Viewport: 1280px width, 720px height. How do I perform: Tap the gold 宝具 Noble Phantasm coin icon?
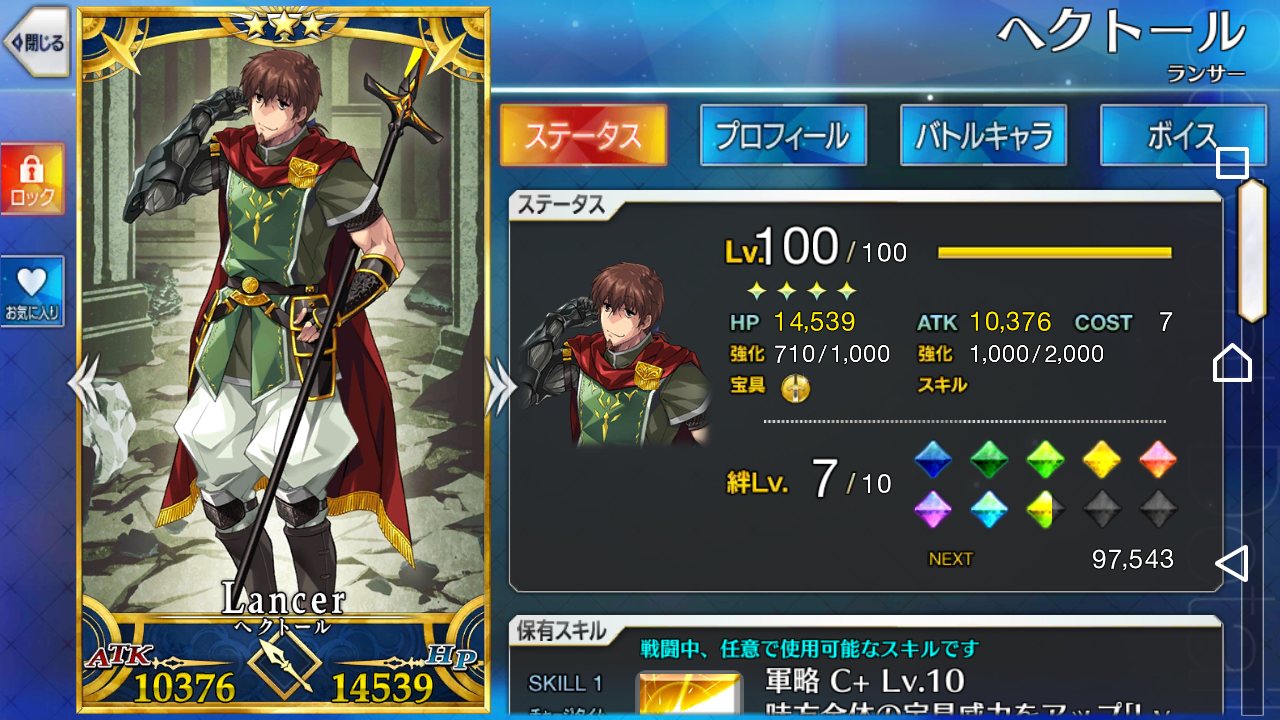click(x=795, y=387)
